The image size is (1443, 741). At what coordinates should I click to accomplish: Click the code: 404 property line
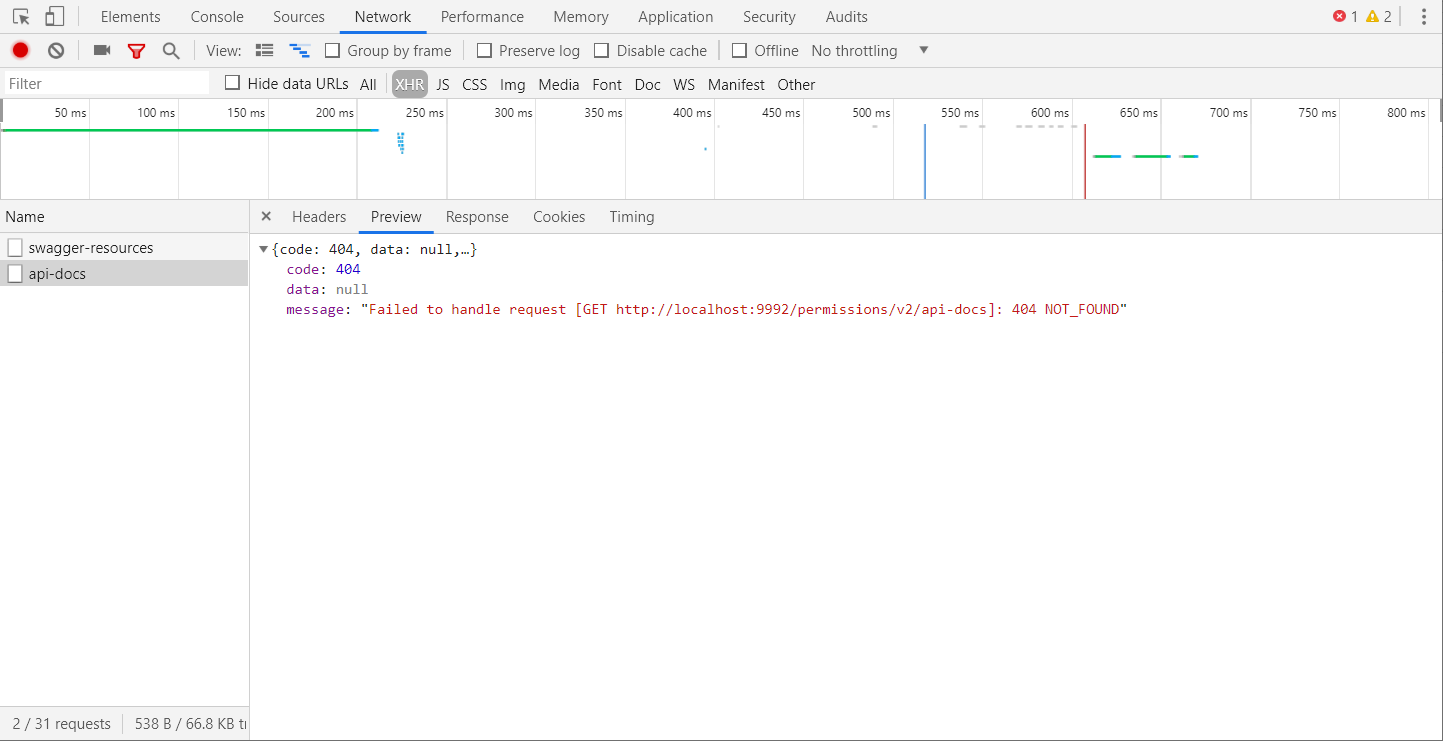coord(323,269)
